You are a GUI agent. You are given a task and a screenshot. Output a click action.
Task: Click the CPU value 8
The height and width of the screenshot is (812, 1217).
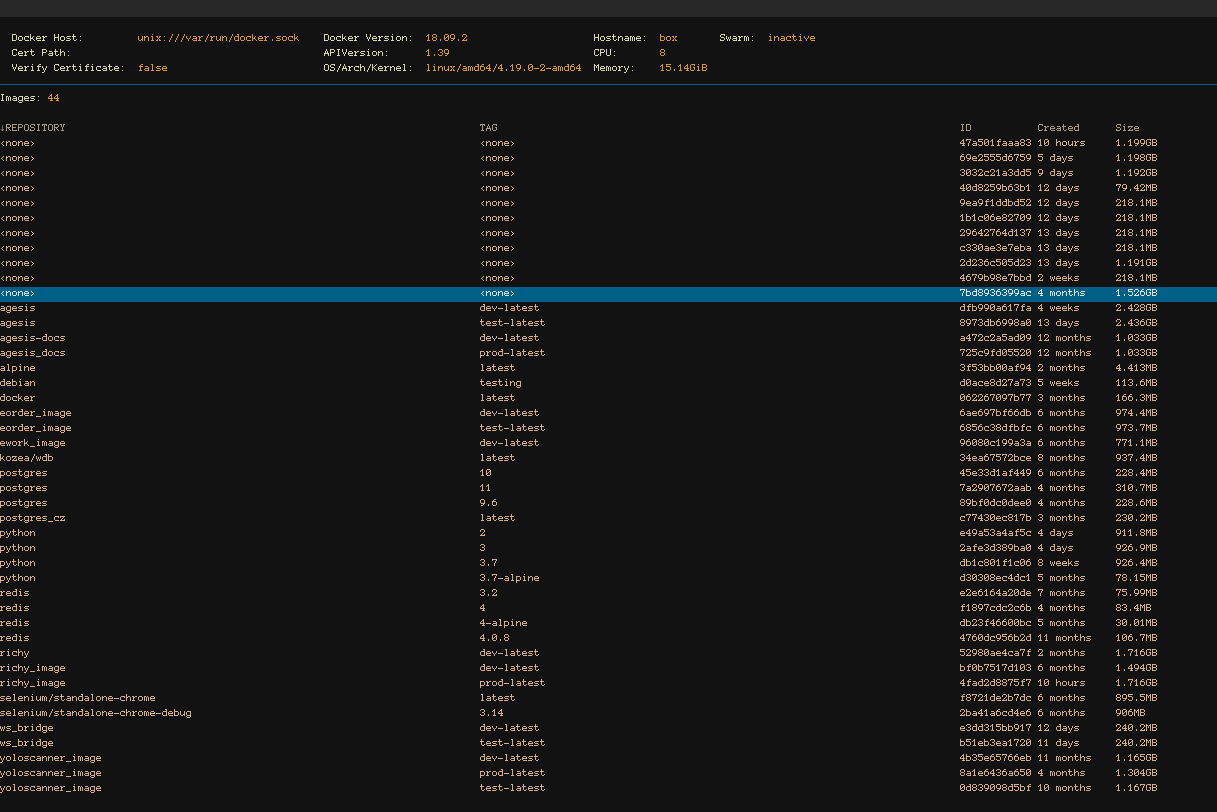[662, 53]
